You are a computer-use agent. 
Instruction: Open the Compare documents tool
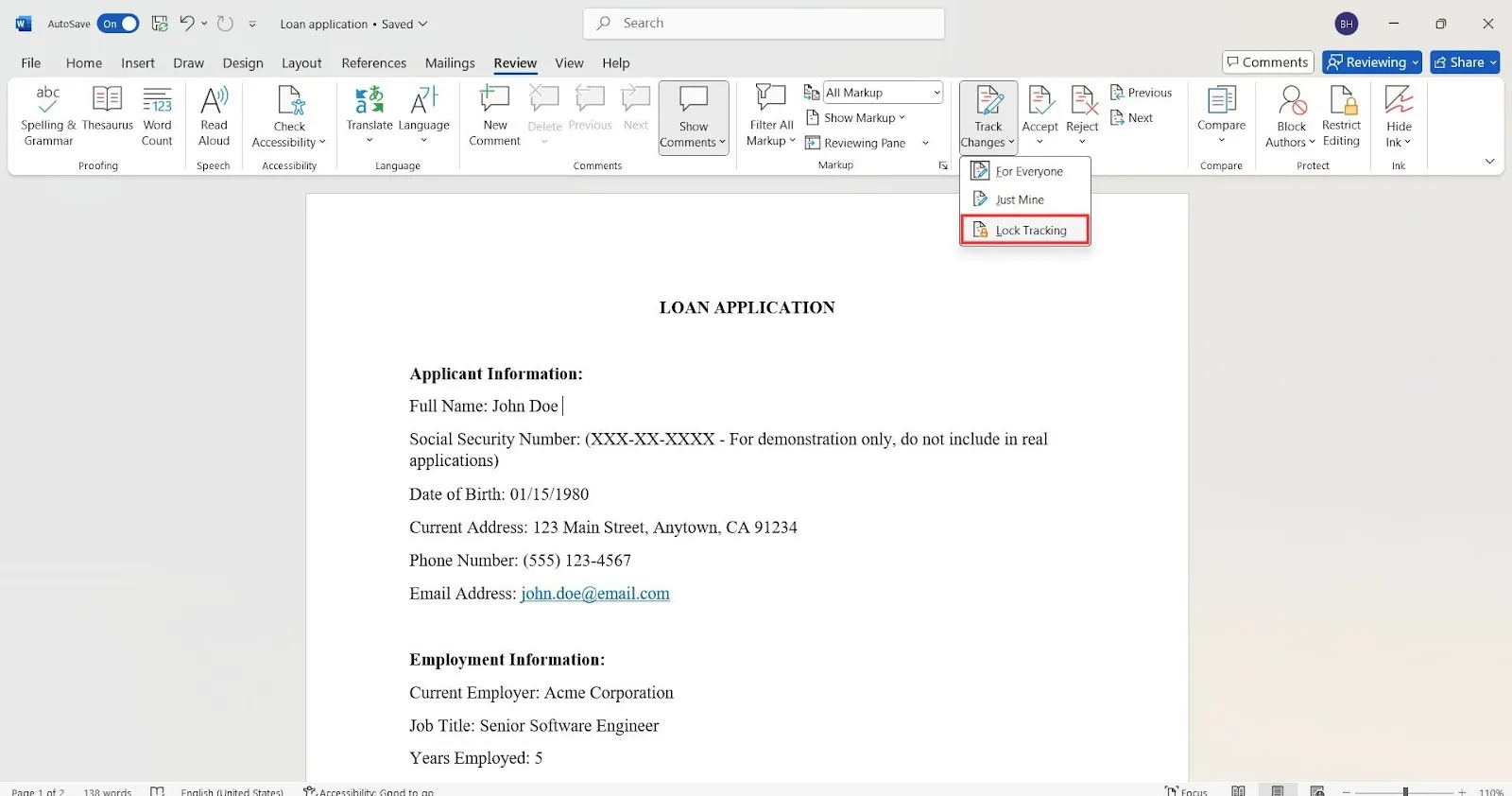[x=1221, y=115]
